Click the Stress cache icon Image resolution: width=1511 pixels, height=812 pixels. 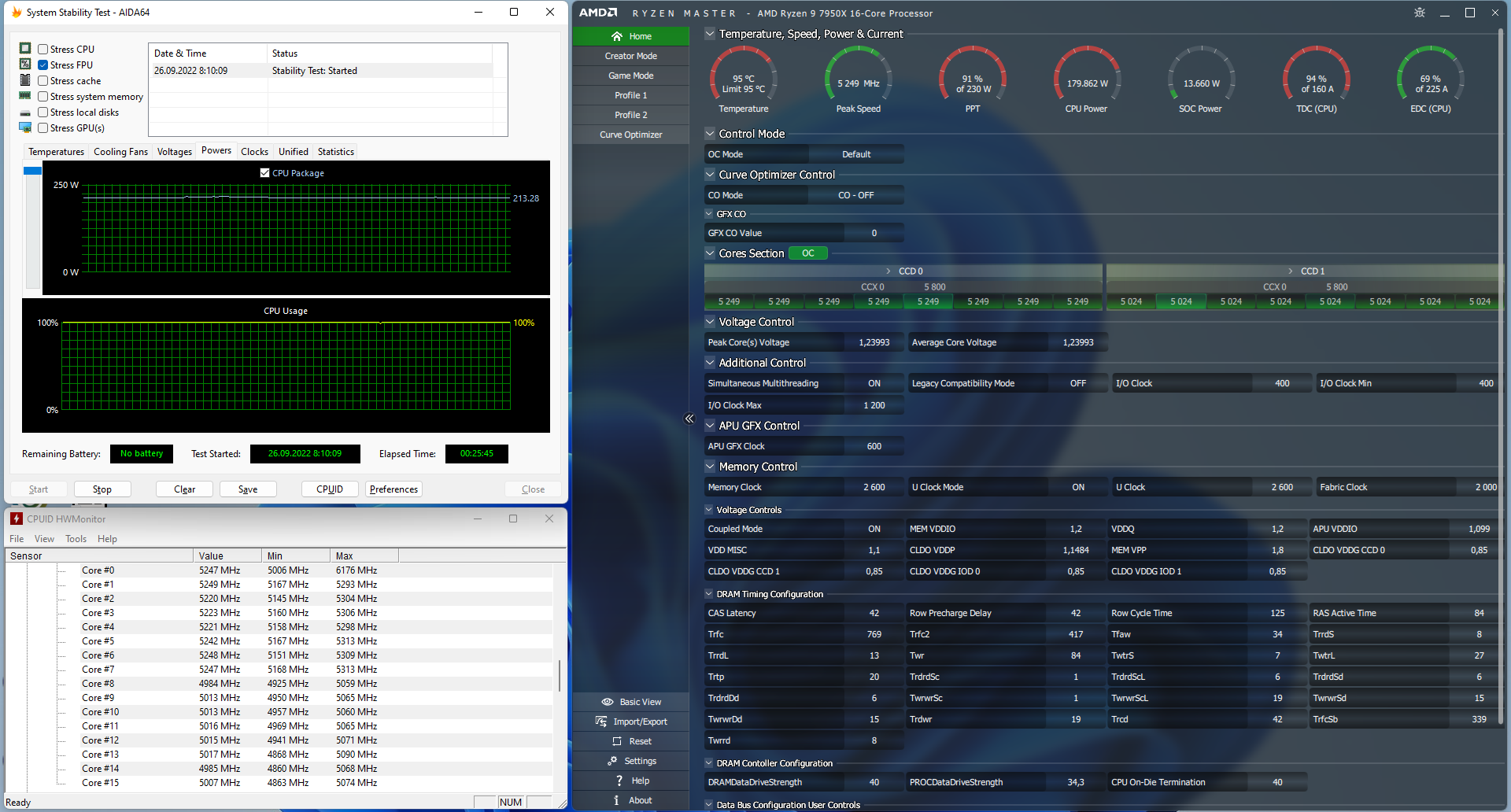(25, 79)
